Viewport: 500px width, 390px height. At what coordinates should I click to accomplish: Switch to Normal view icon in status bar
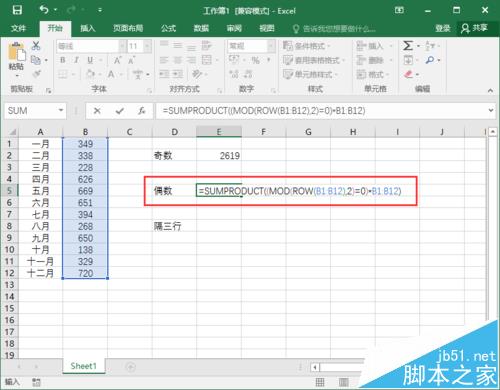[320, 382]
